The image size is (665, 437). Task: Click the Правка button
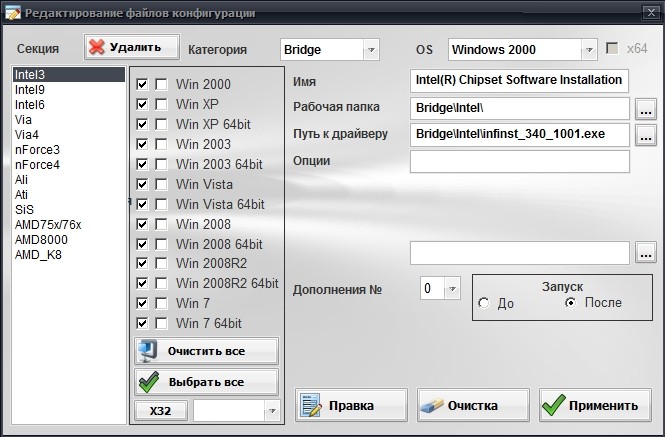point(351,405)
